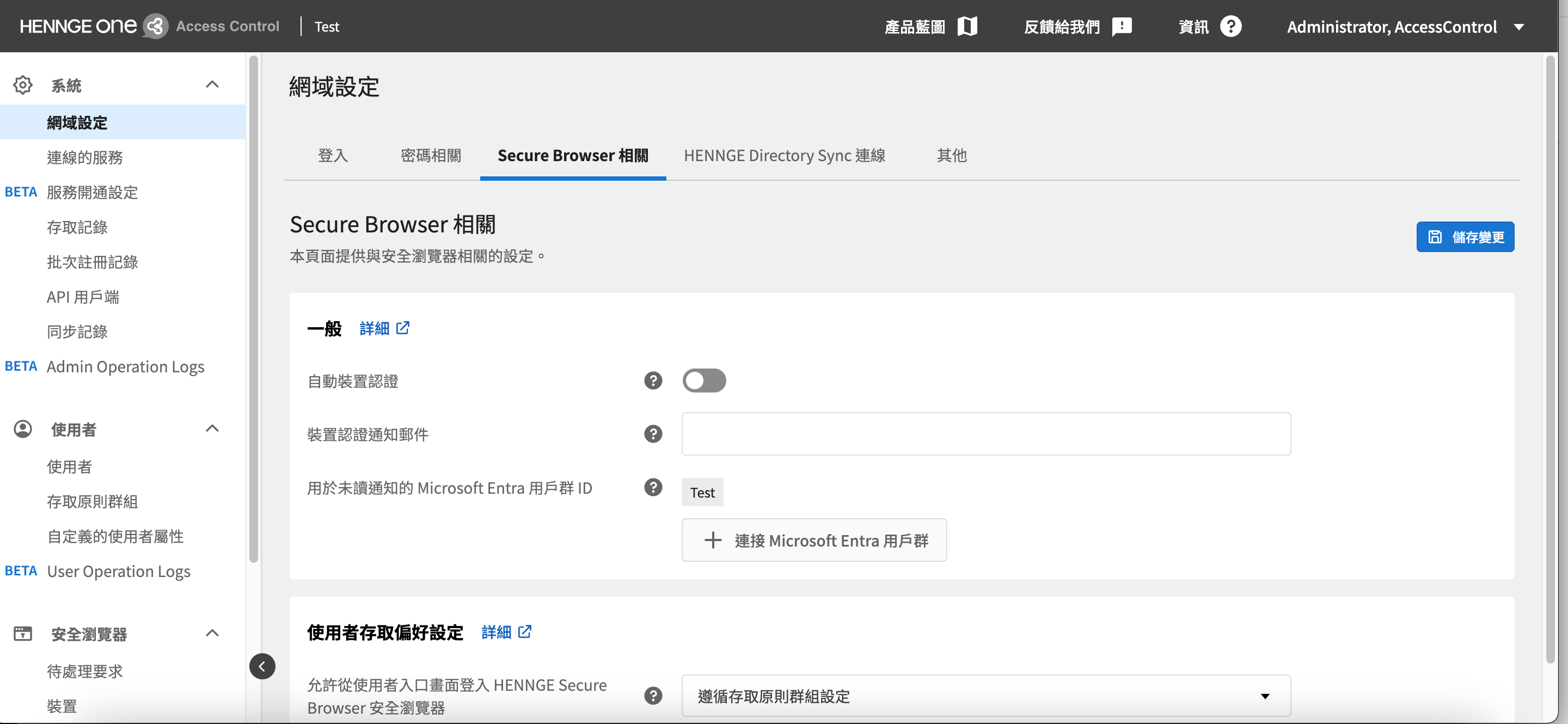Viewport: 1568px width, 724px height.
Task: Open the external link icon next to 一般 詳細
Action: [402, 328]
